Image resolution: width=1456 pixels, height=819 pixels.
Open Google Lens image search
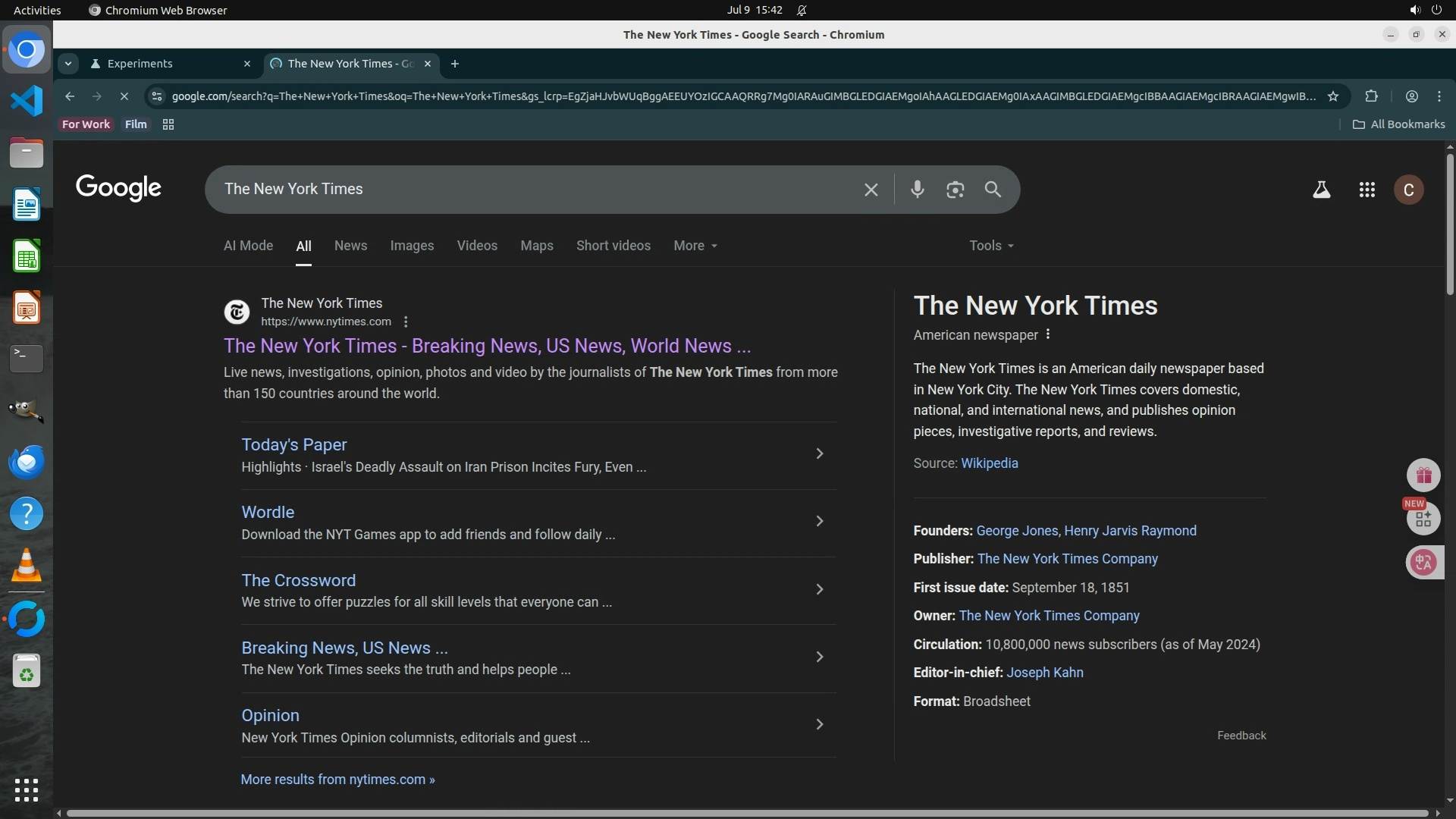(x=955, y=190)
